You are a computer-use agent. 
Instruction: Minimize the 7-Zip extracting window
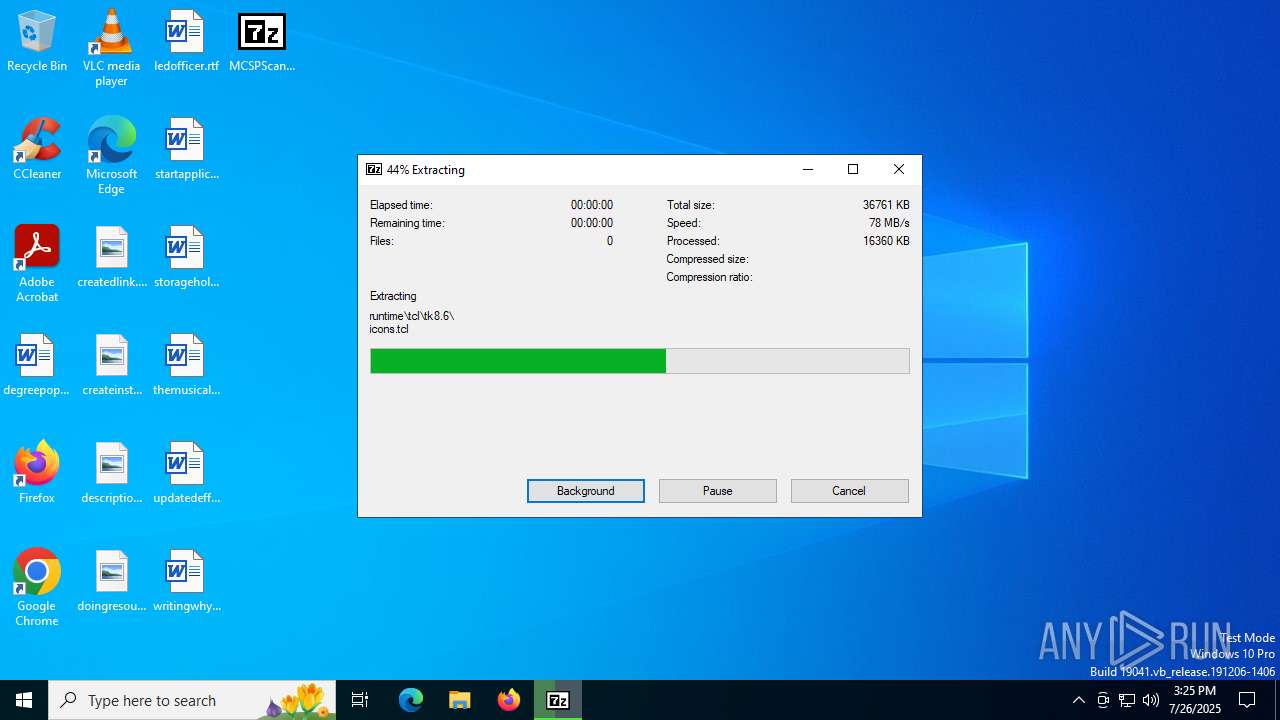[x=808, y=169]
